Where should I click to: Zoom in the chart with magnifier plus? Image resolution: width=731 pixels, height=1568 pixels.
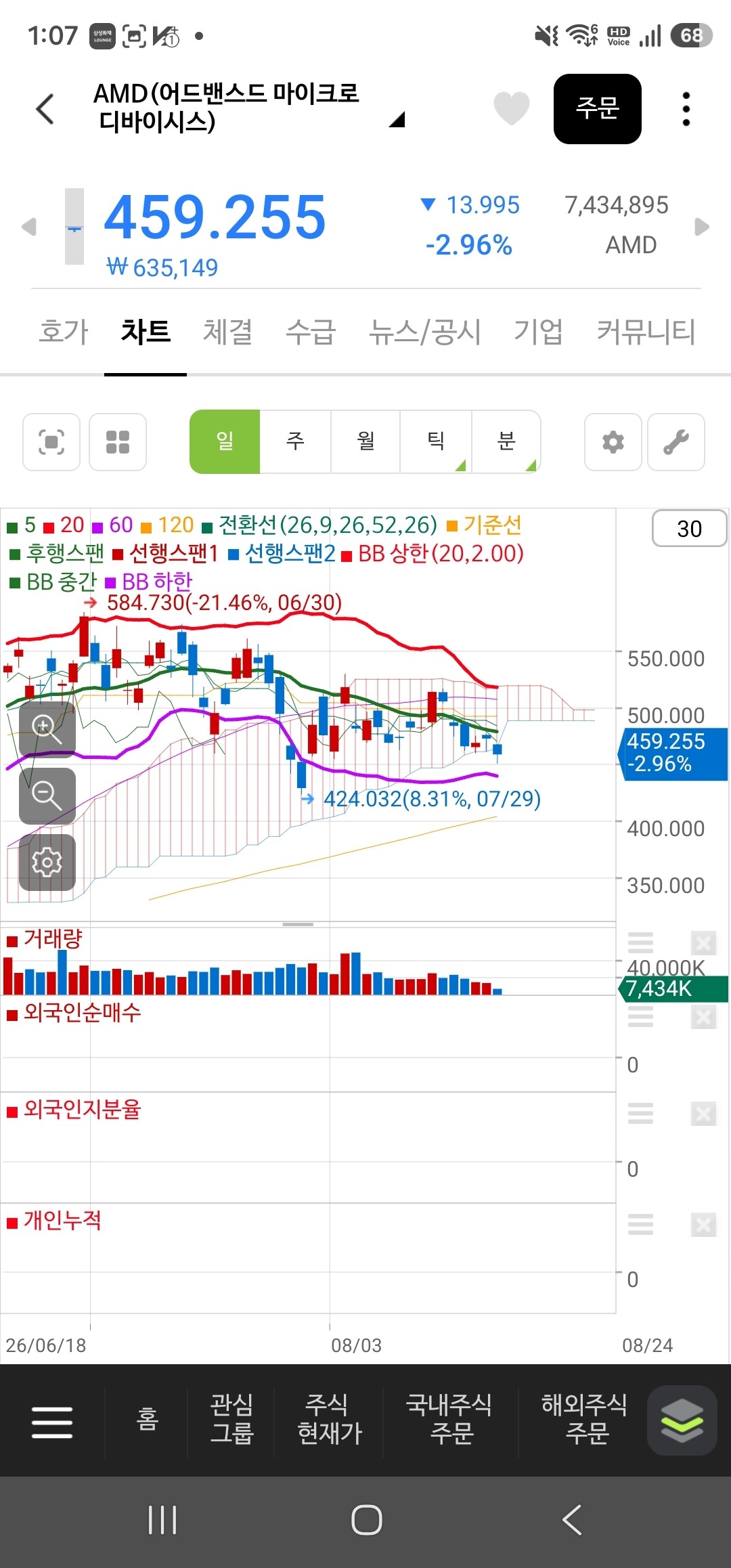coord(47,729)
